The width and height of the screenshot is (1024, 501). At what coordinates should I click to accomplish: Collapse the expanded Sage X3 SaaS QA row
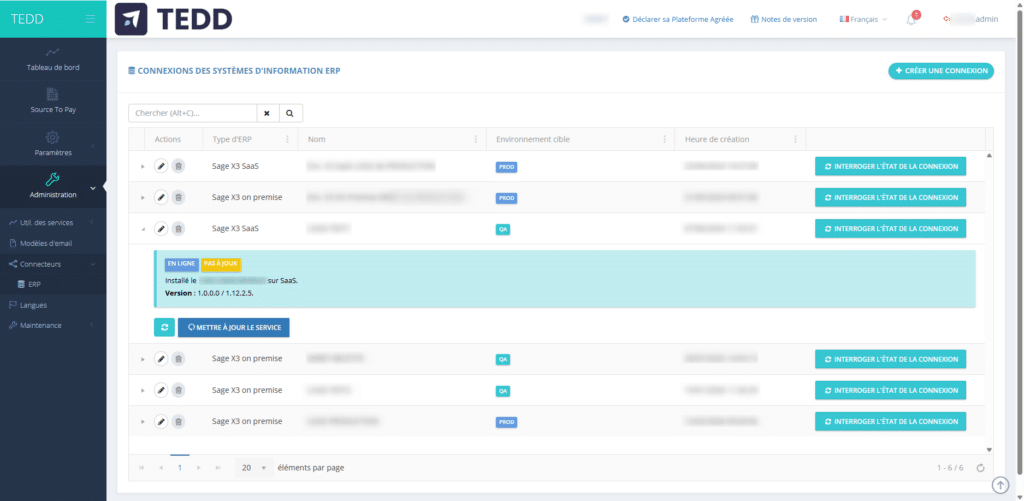(x=142, y=229)
